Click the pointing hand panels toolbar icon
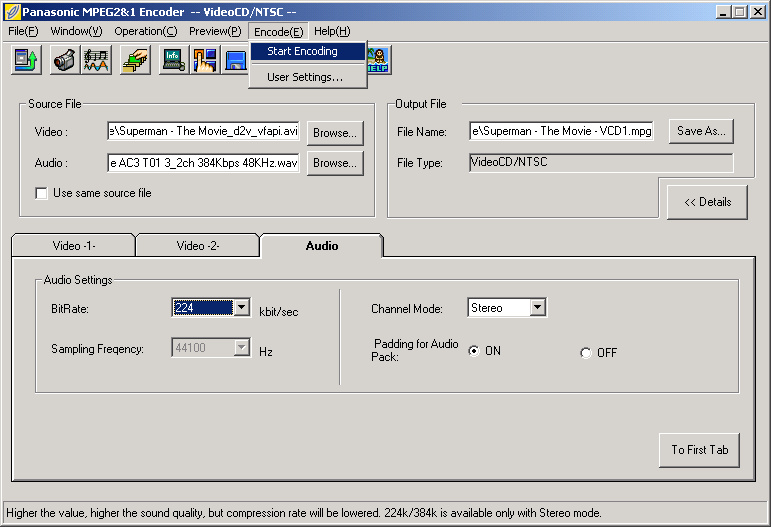Image resolution: width=771 pixels, height=527 pixels. coord(205,60)
